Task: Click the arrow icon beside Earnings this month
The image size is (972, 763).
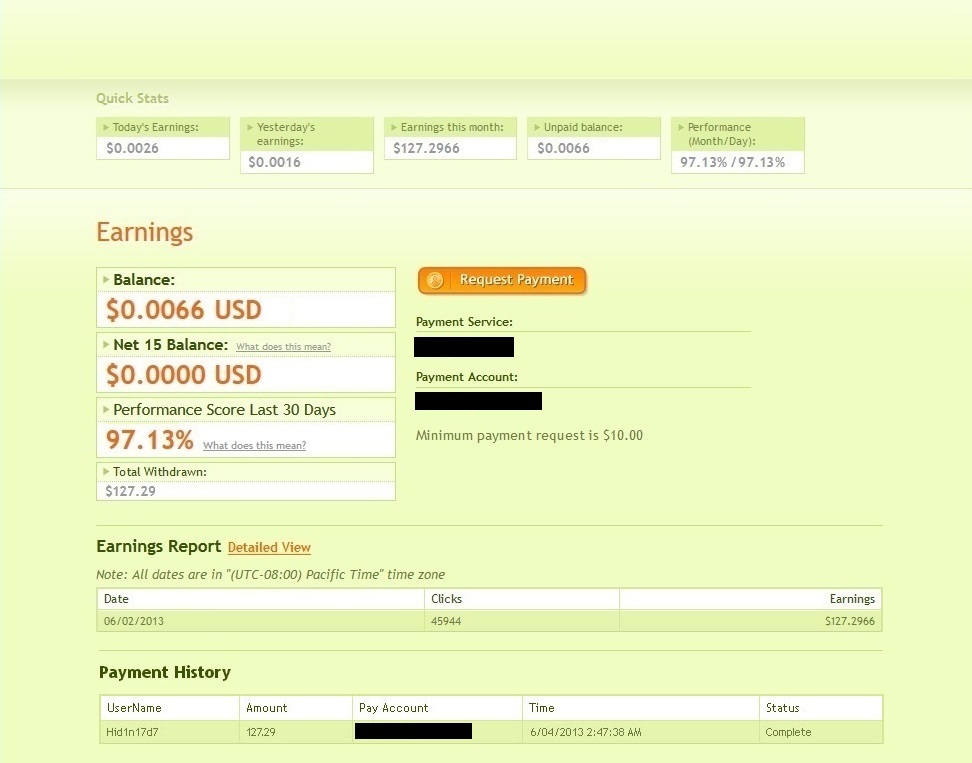Action: click(394, 127)
